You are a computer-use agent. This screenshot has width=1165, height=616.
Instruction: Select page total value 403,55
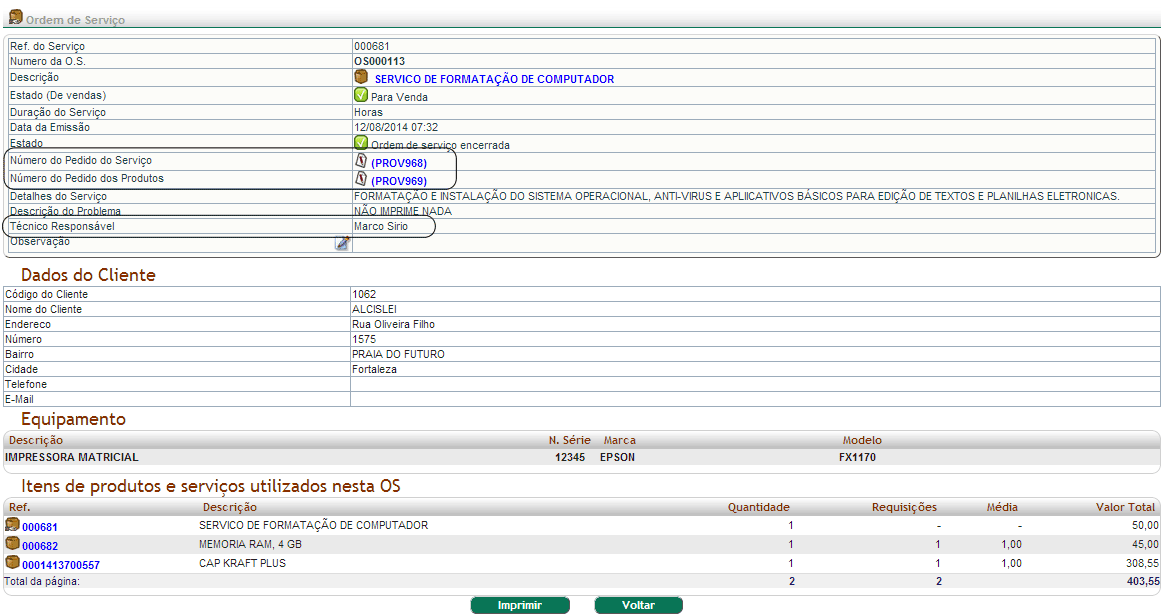[x=1143, y=581]
